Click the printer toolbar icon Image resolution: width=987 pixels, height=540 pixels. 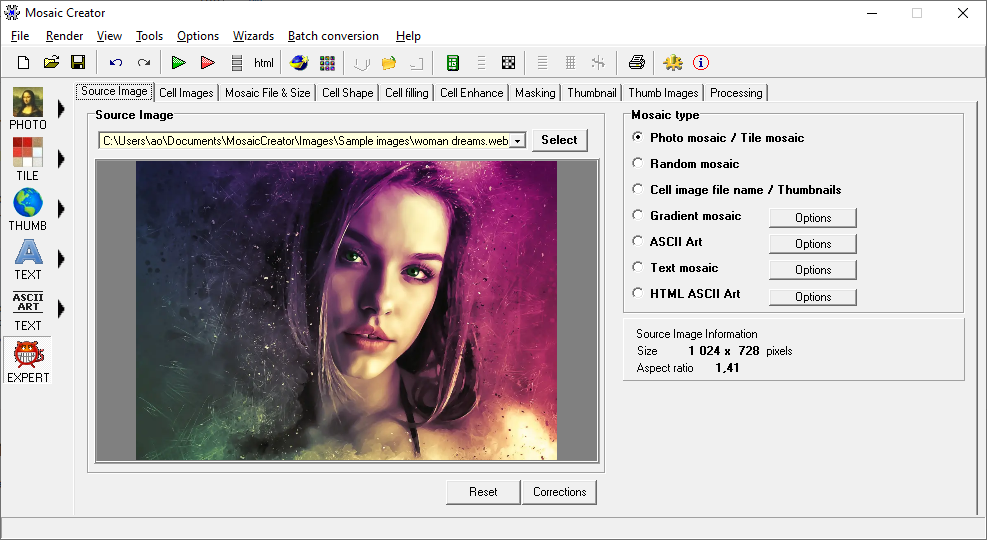coord(636,62)
